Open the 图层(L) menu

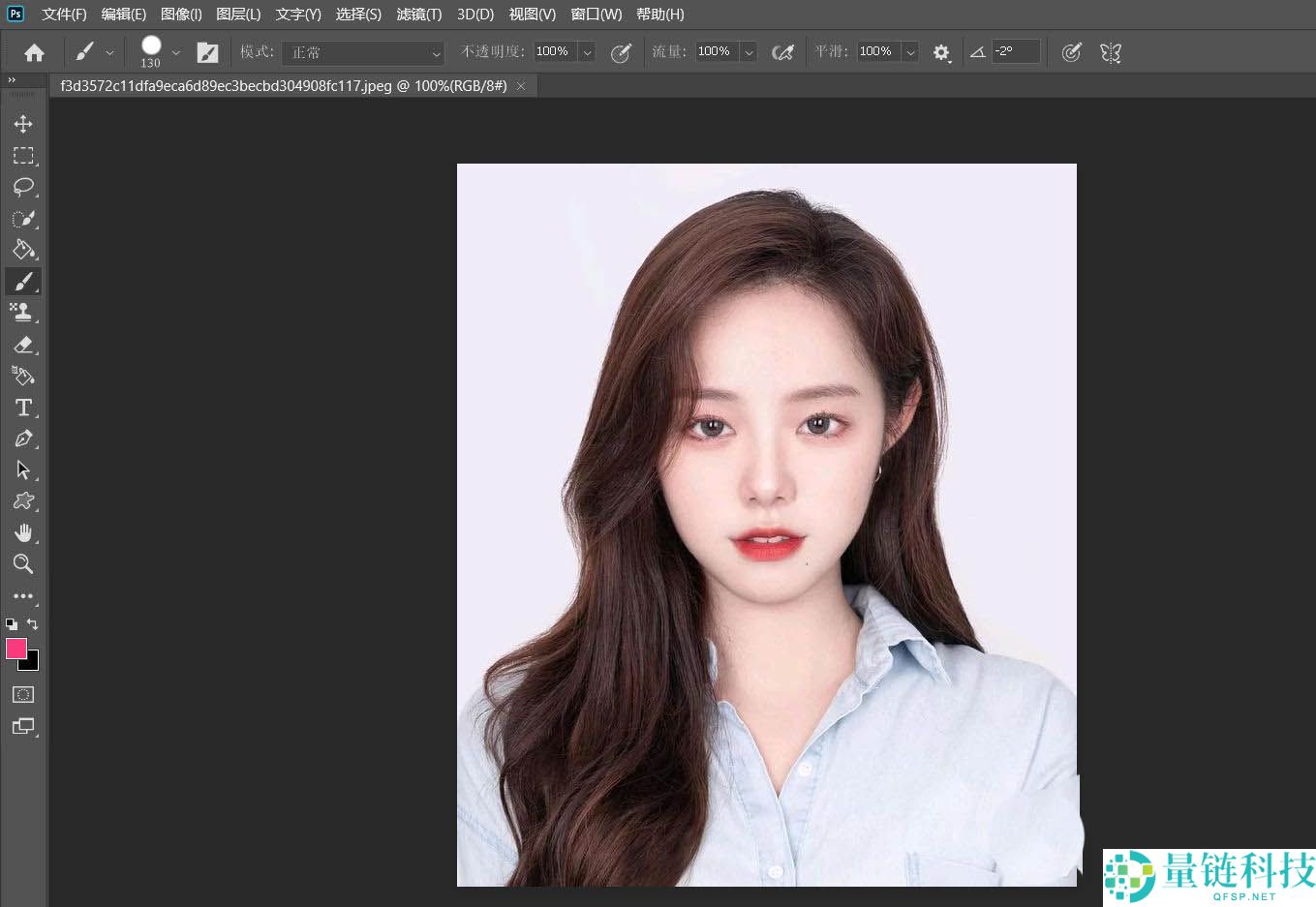[x=238, y=14]
